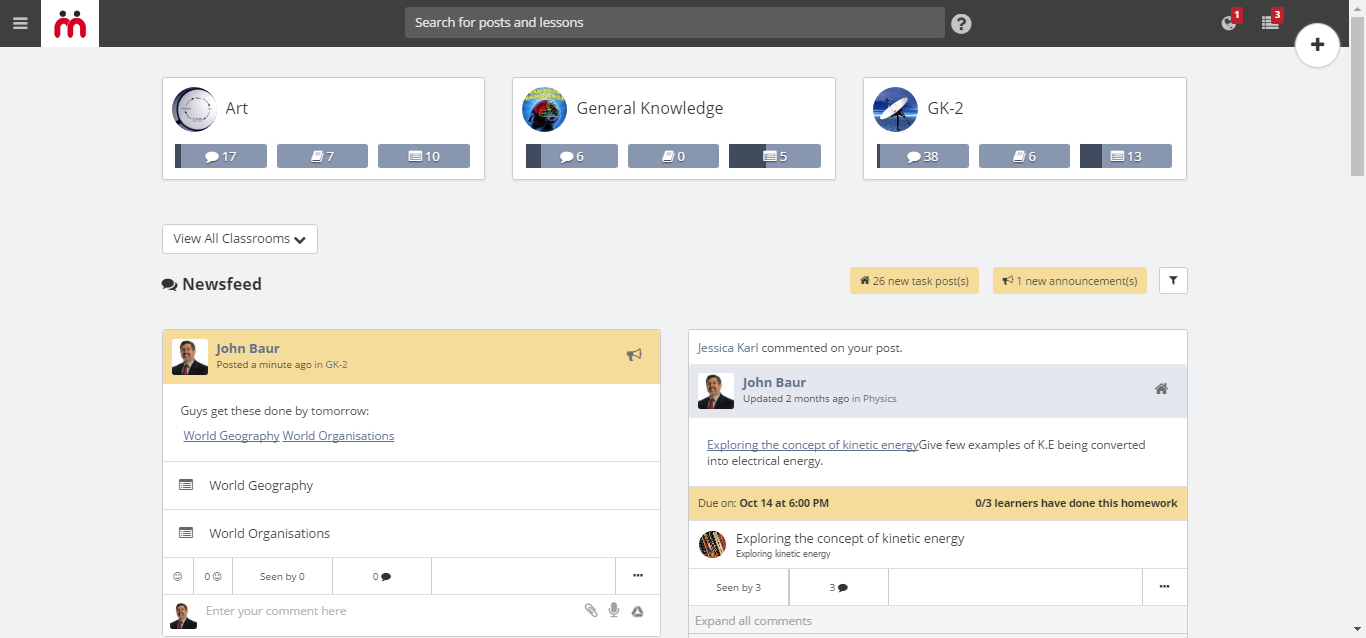Open the task list icon with 3 badge
Image resolution: width=1366 pixels, height=638 pixels.
(x=1271, y=22)
